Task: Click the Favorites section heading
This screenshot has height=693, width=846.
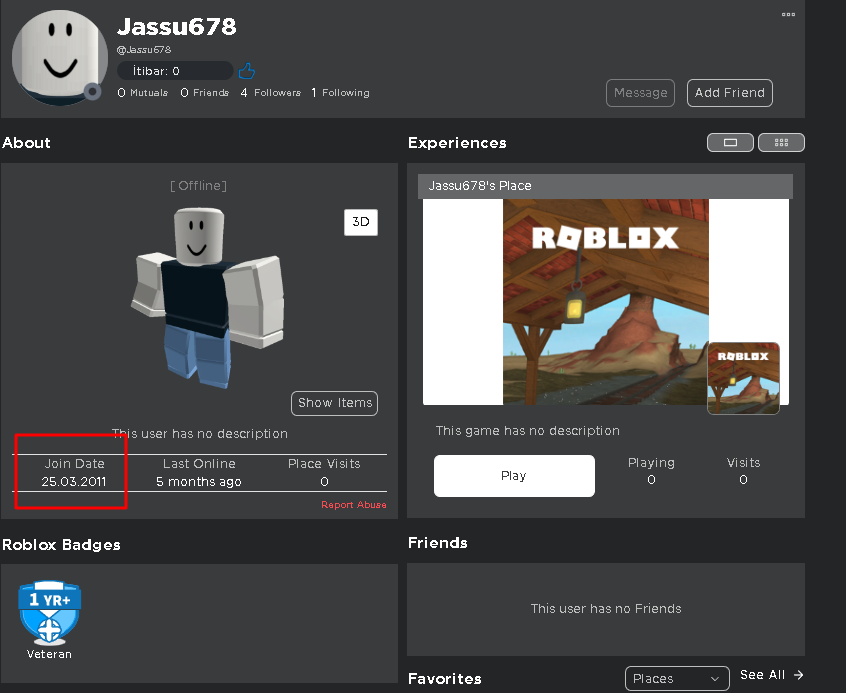Action: tap(445, 678)
